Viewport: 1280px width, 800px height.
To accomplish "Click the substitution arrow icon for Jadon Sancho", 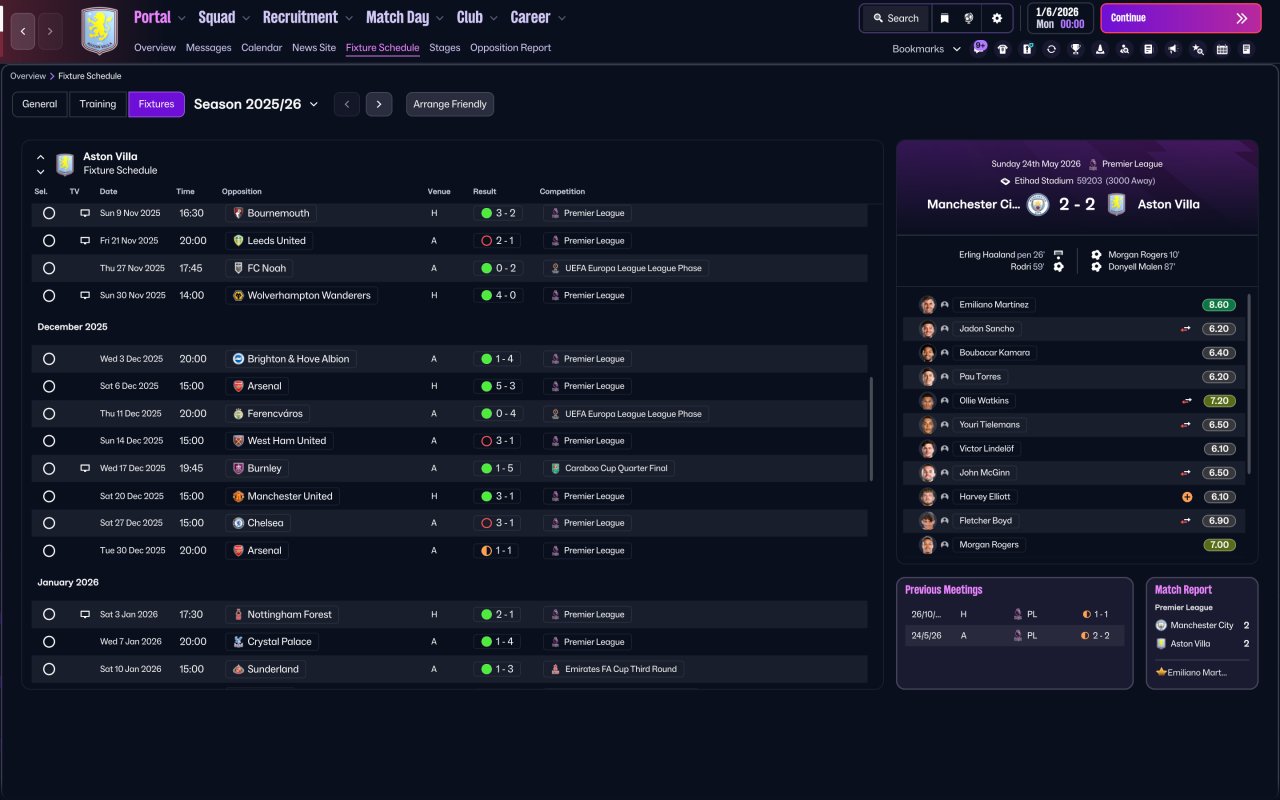I will [x=1187, y=329].
